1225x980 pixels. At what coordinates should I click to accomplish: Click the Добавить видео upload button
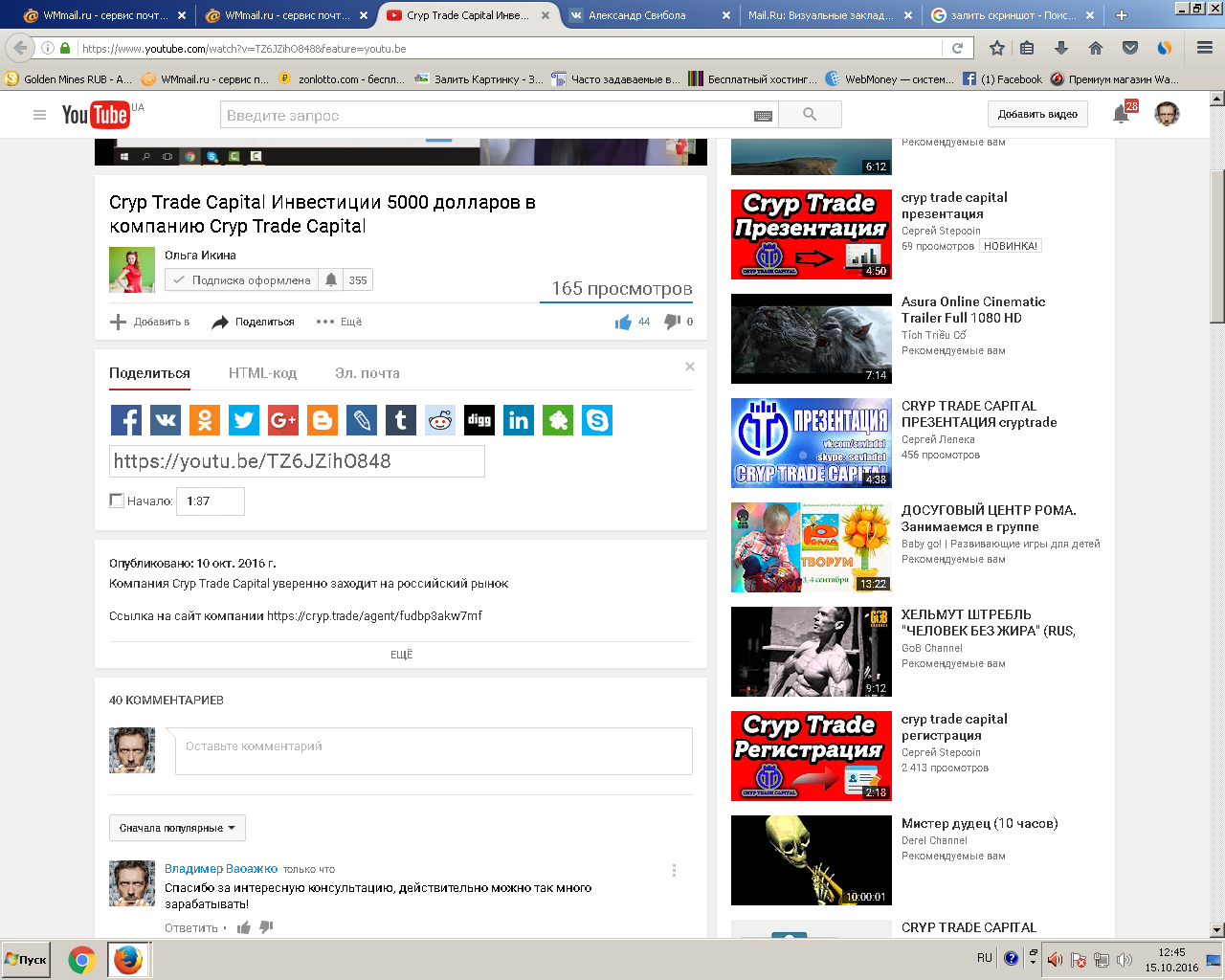click(x=1037, y=115)
